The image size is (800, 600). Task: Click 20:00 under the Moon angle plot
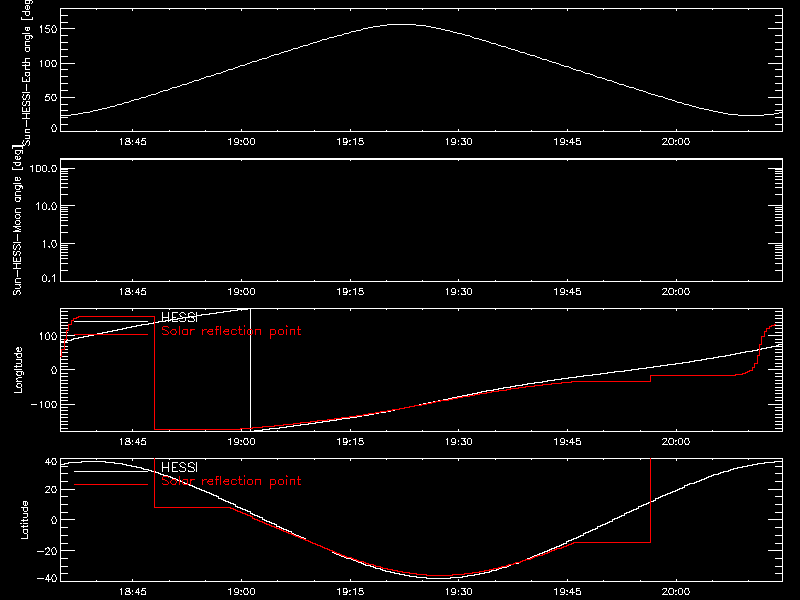(676, 292)
